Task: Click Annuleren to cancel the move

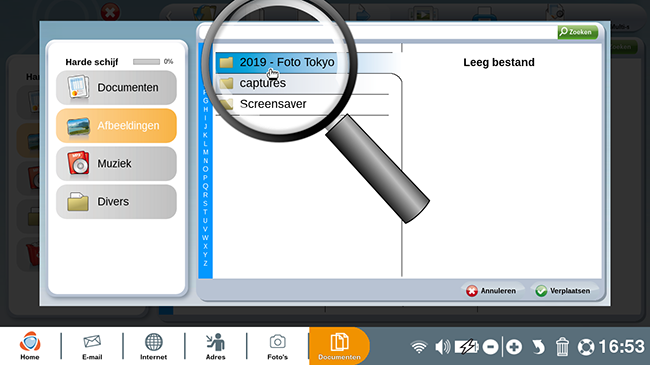Action: pyautogui.click(x=491, y=291)
